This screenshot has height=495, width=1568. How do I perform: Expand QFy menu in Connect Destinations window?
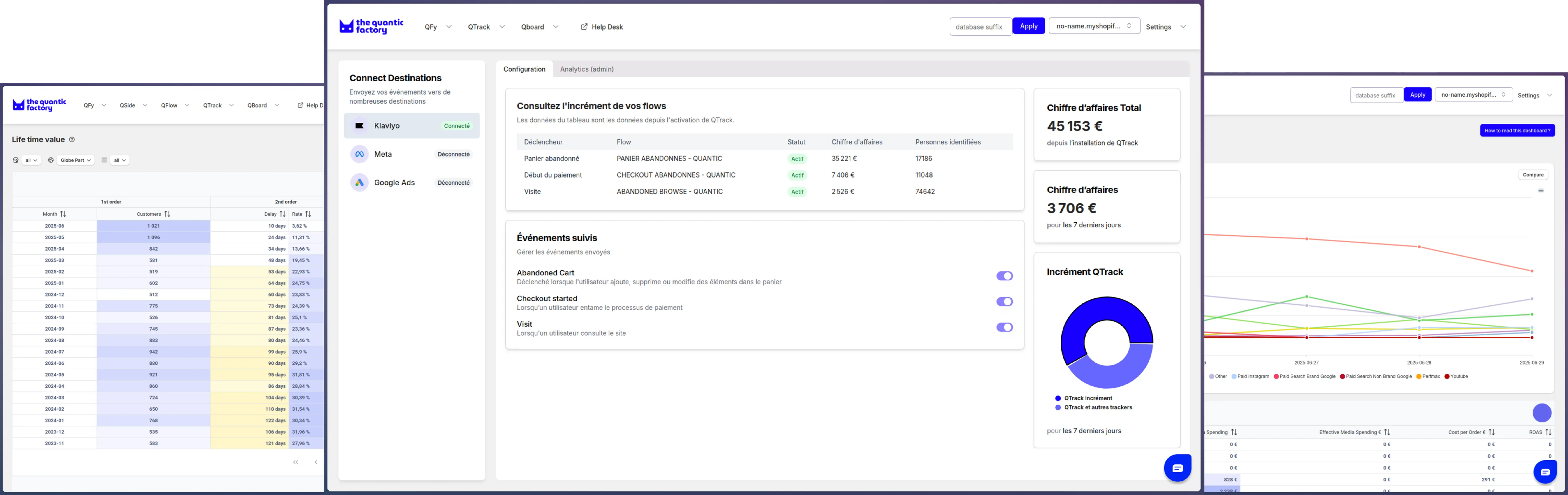coord(438,27)
